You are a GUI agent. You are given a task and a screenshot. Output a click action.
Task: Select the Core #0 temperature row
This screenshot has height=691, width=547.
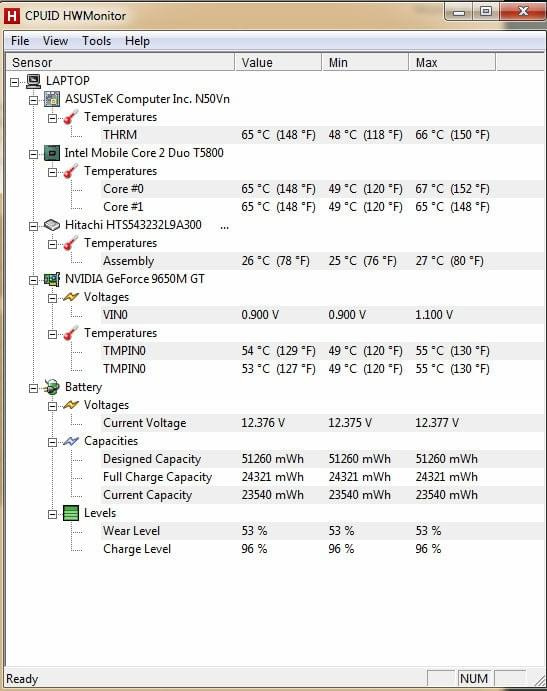[322, 189]
